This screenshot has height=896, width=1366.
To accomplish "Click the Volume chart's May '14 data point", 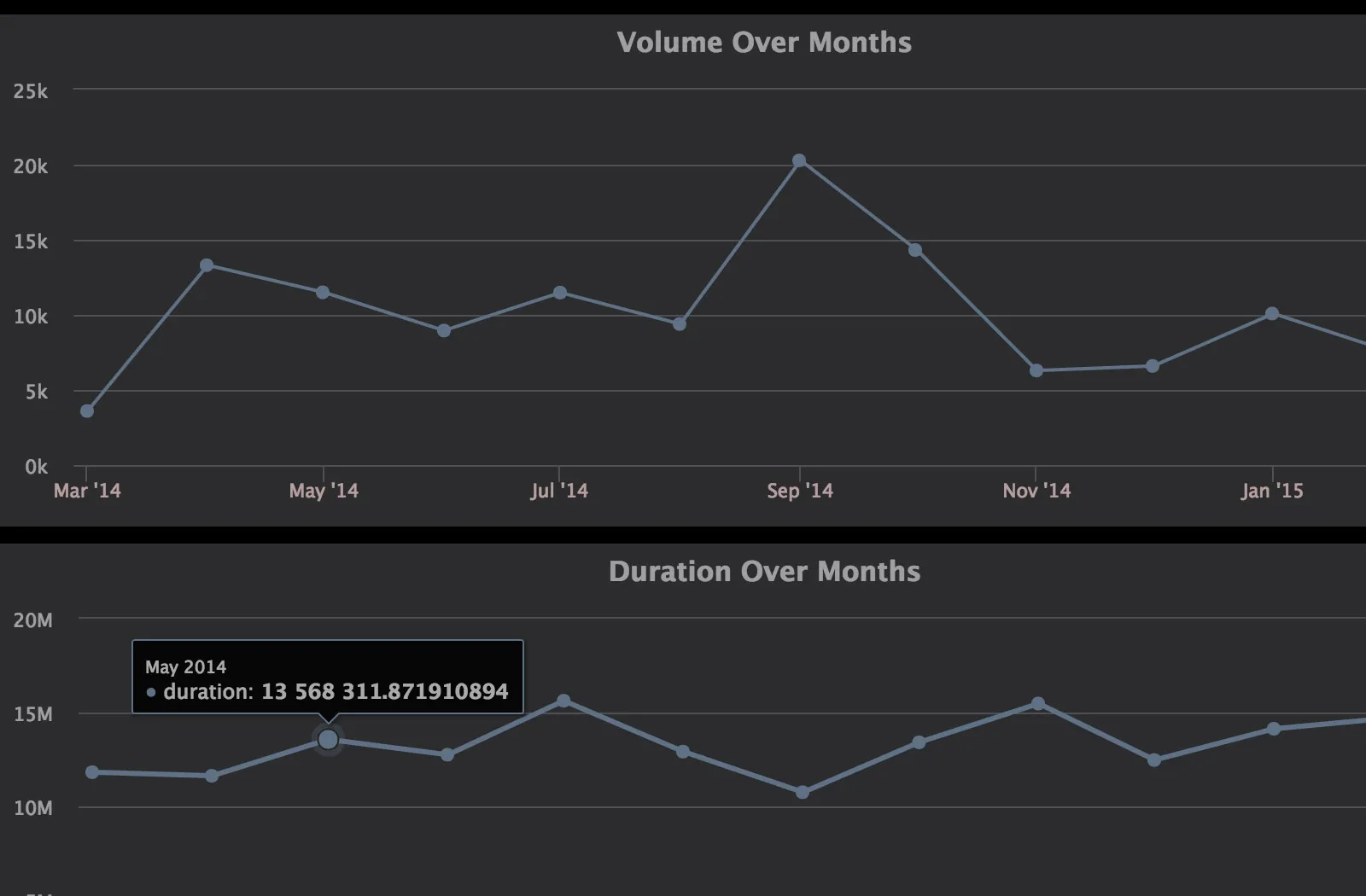I will [323, 293].
